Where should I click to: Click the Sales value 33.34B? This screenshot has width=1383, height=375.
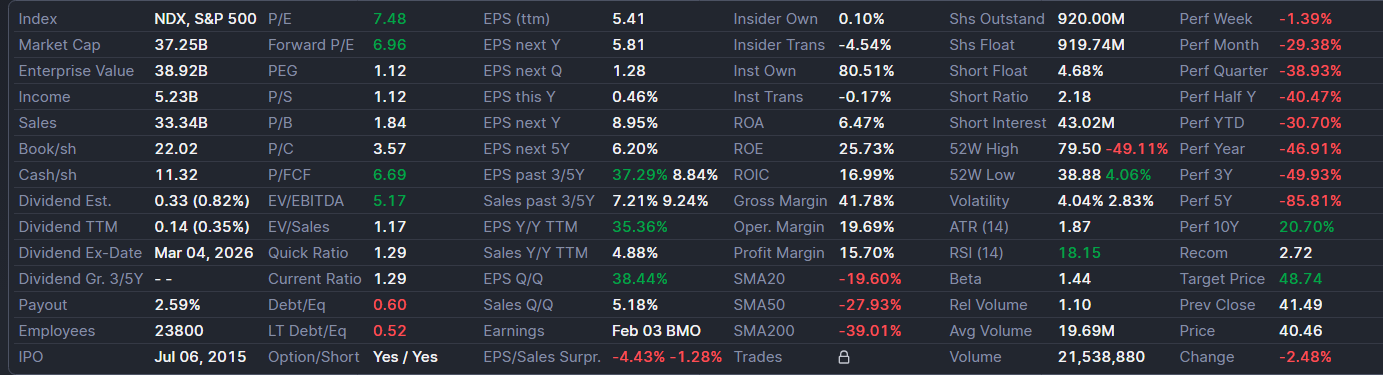181,122
